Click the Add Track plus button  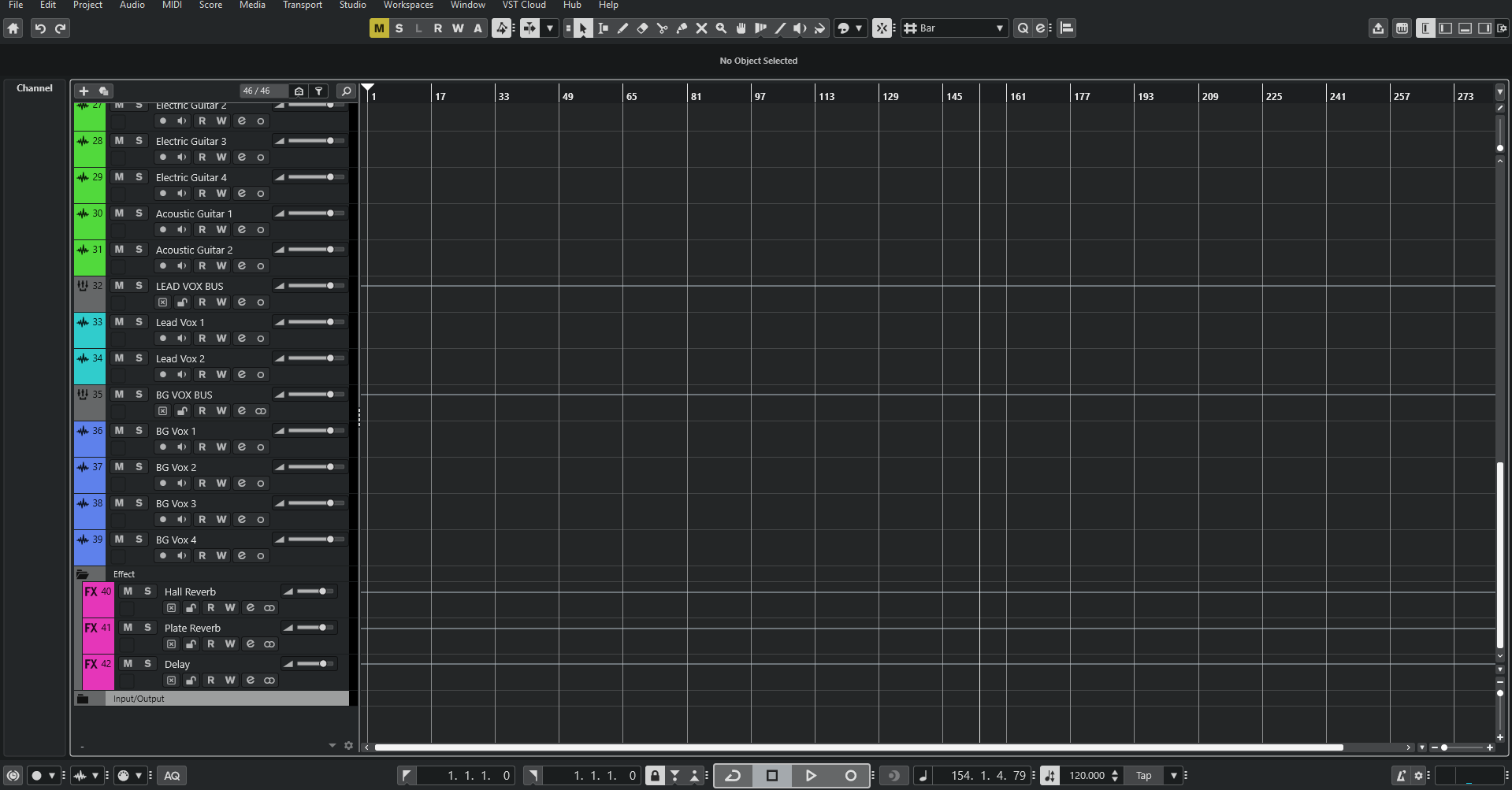[84, 91]
